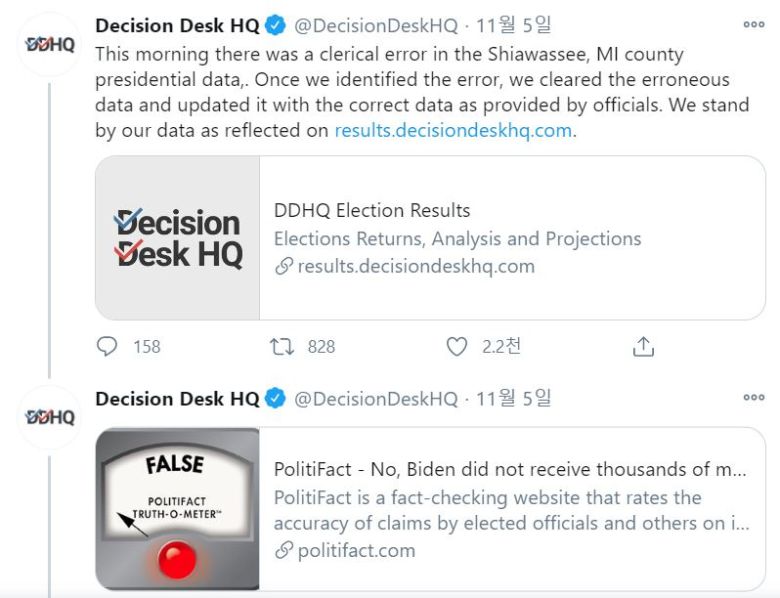Viewport: 780px width, 598px height.
Task: Open results.decisiondeskhq.com link in tweet text
Action: 453,130
